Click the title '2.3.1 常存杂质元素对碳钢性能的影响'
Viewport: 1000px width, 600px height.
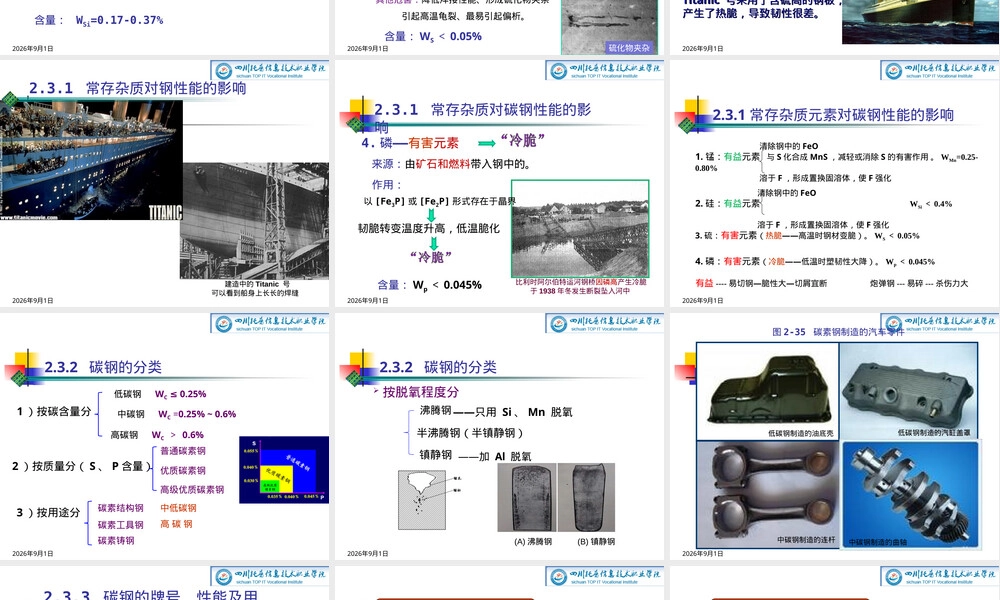pos(833,115)
